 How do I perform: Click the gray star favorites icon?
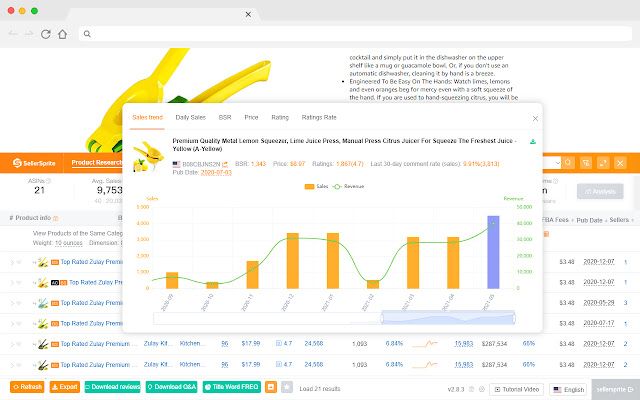click(x=287, y=387)
